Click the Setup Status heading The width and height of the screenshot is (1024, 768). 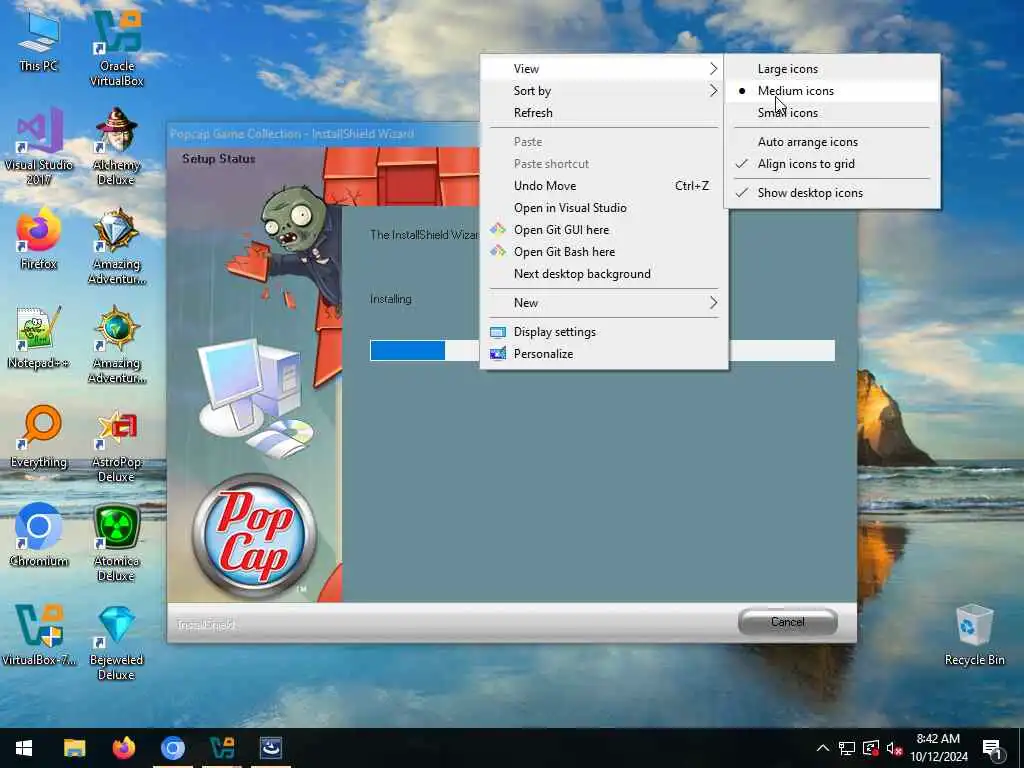pos(219,159)
